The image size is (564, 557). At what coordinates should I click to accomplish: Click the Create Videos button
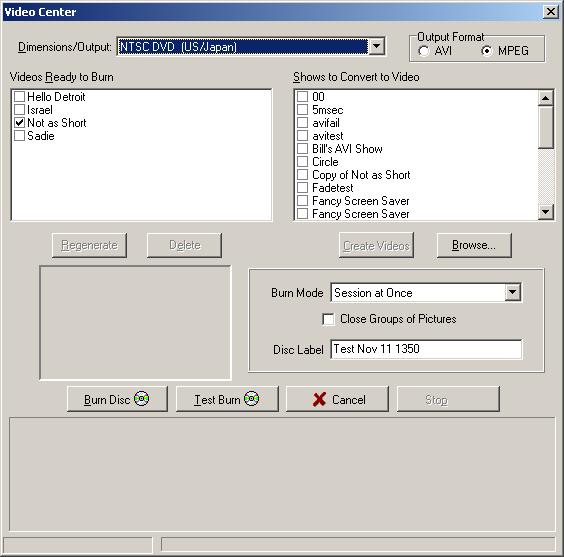click(376, 245)
